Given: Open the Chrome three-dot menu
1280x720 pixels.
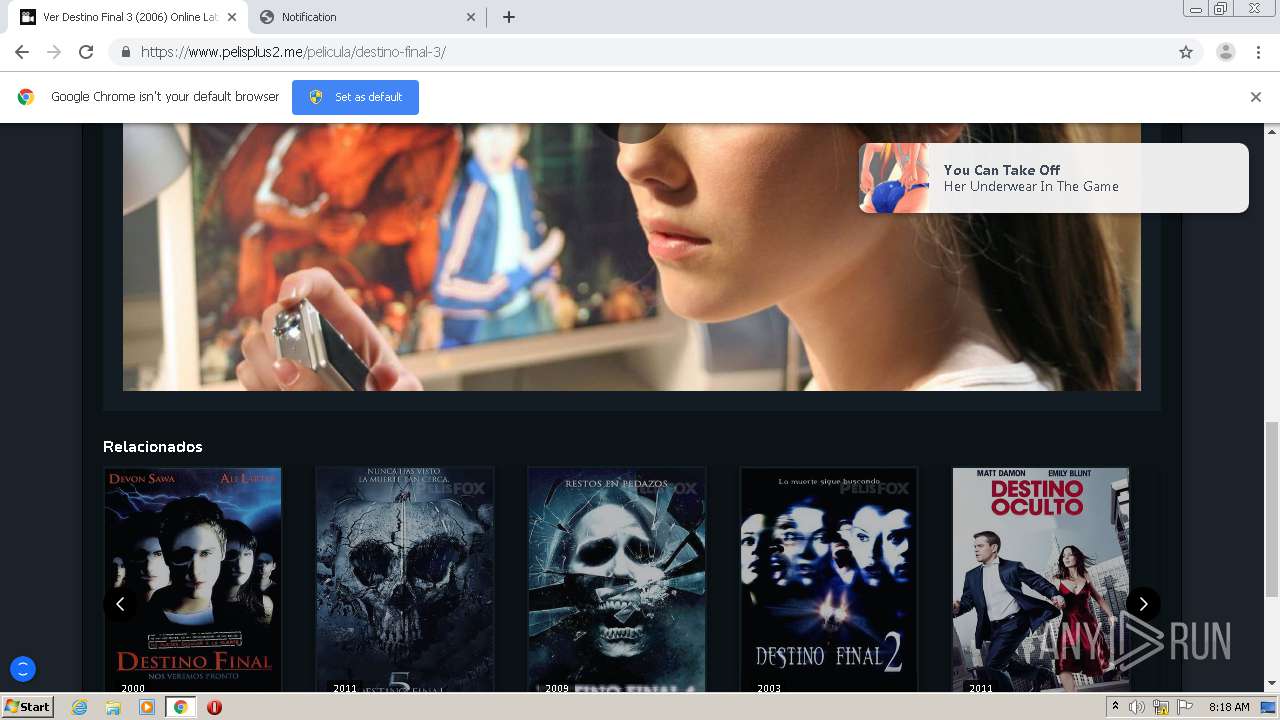Looking at the screenshot, I should [1258, 52].
